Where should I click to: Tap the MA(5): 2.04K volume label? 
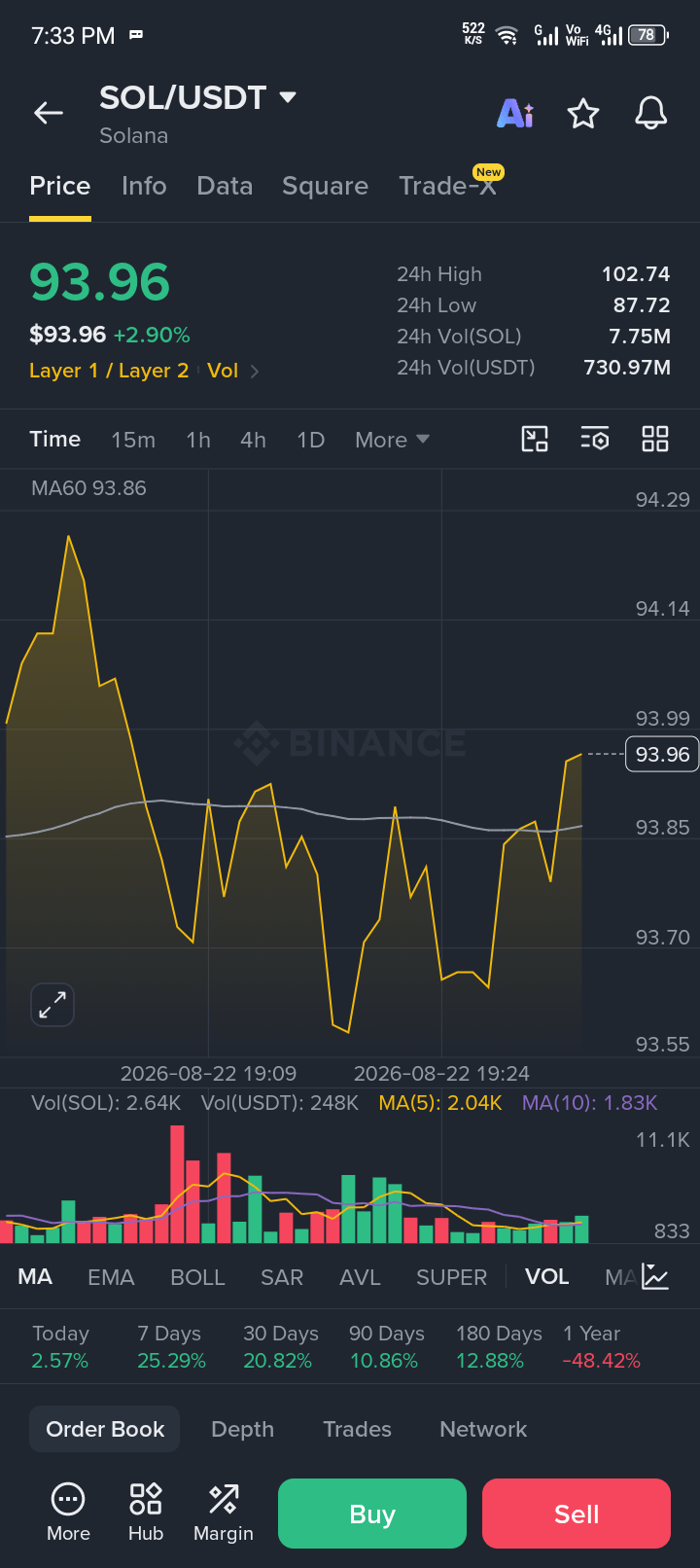click(x=440, y=1103)
